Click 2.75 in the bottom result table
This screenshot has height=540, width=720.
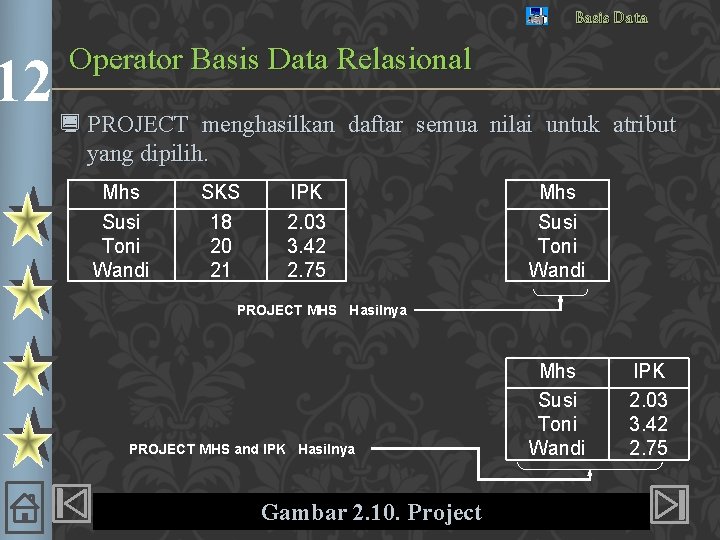648,448
